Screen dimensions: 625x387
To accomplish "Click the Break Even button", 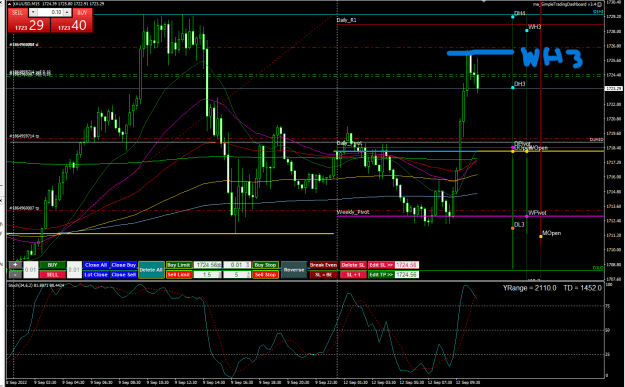I will [x=323, y=265].
